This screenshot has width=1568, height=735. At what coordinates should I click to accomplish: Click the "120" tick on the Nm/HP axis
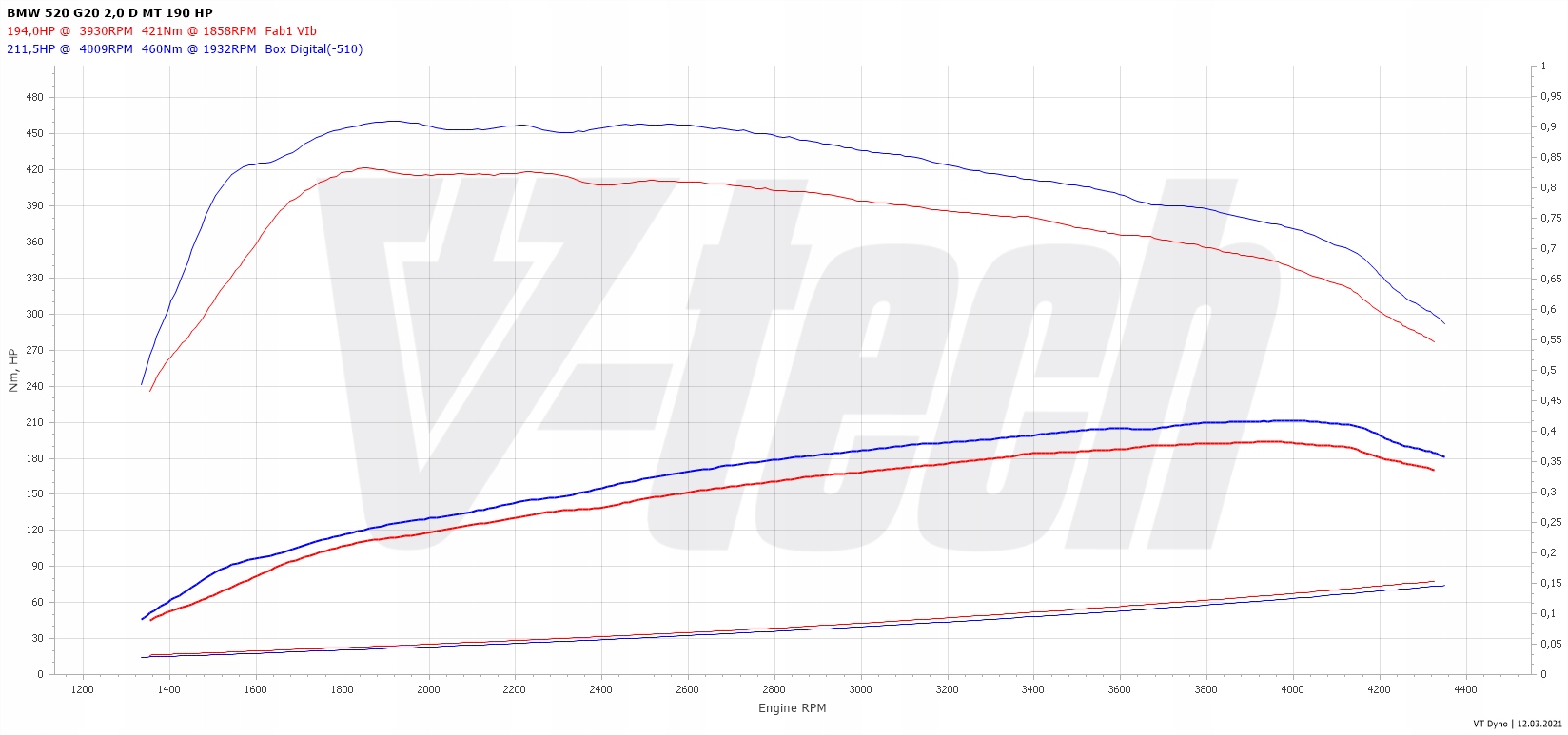click(35, 530)
